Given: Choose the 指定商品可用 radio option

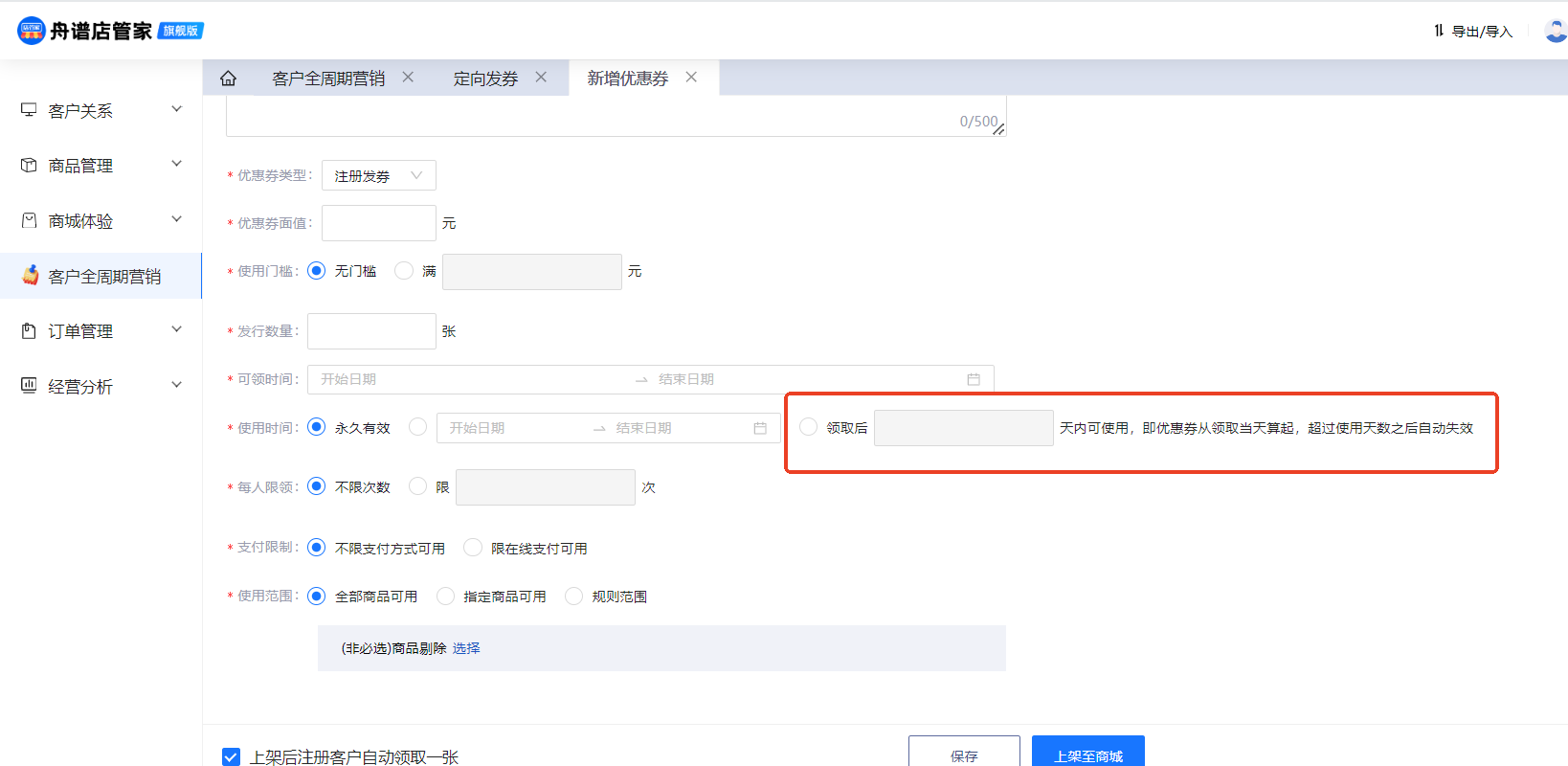Looking at the screenshot, I should tap(445, 597).
